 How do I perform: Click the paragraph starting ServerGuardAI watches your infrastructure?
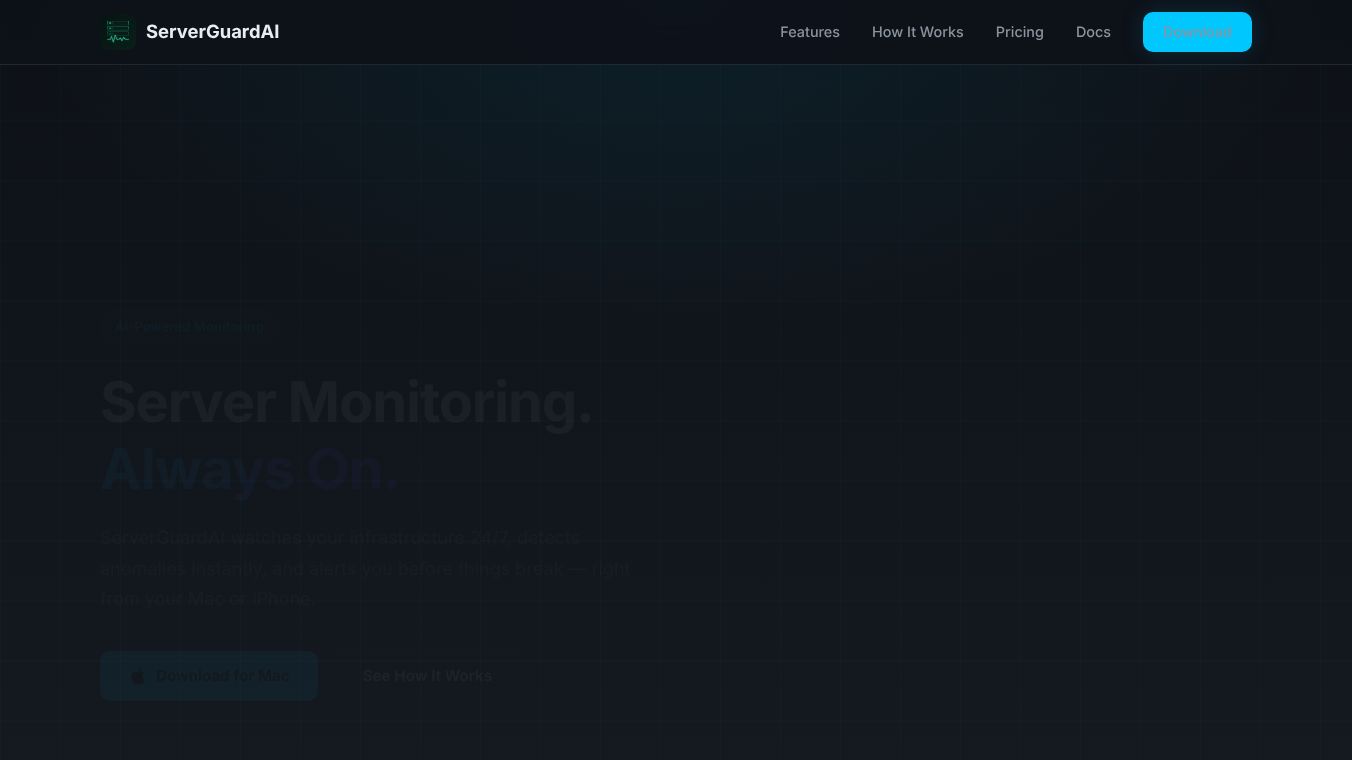pyautogui.click(x=366, y=568)
